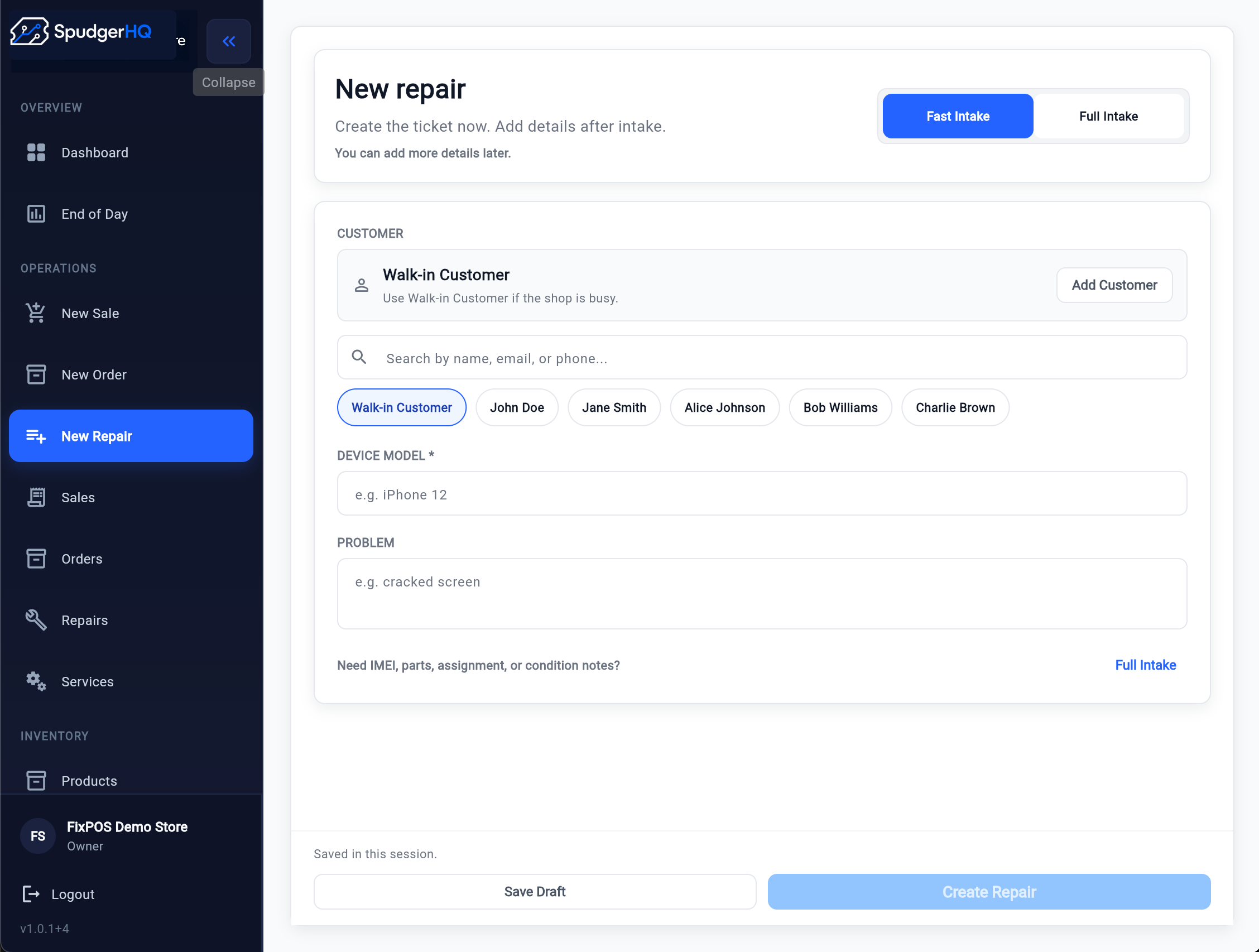Click the OPERATIONS section header
The image size is (1259, 952).
59,268
